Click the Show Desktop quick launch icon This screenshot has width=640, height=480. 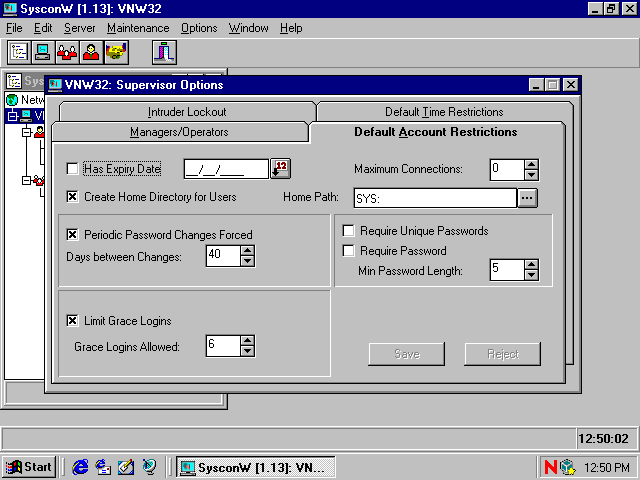click(126, 467)
